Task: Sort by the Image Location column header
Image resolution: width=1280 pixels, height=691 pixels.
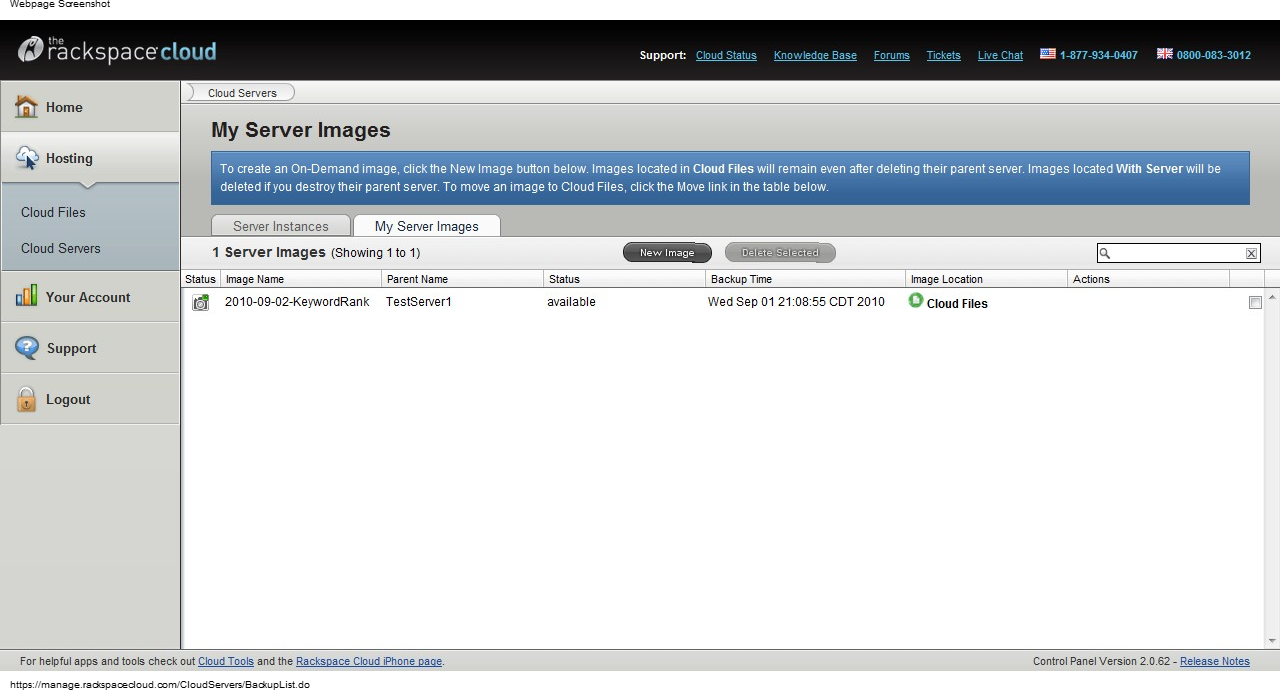Action: coord(987,279)
